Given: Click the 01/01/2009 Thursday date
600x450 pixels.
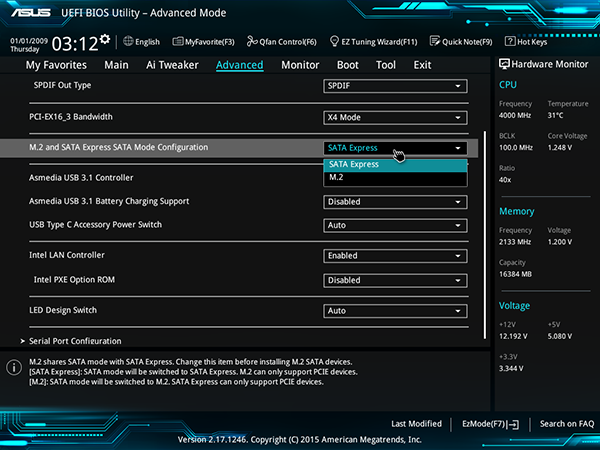Looking at the screenshot, I should (29, 45).
